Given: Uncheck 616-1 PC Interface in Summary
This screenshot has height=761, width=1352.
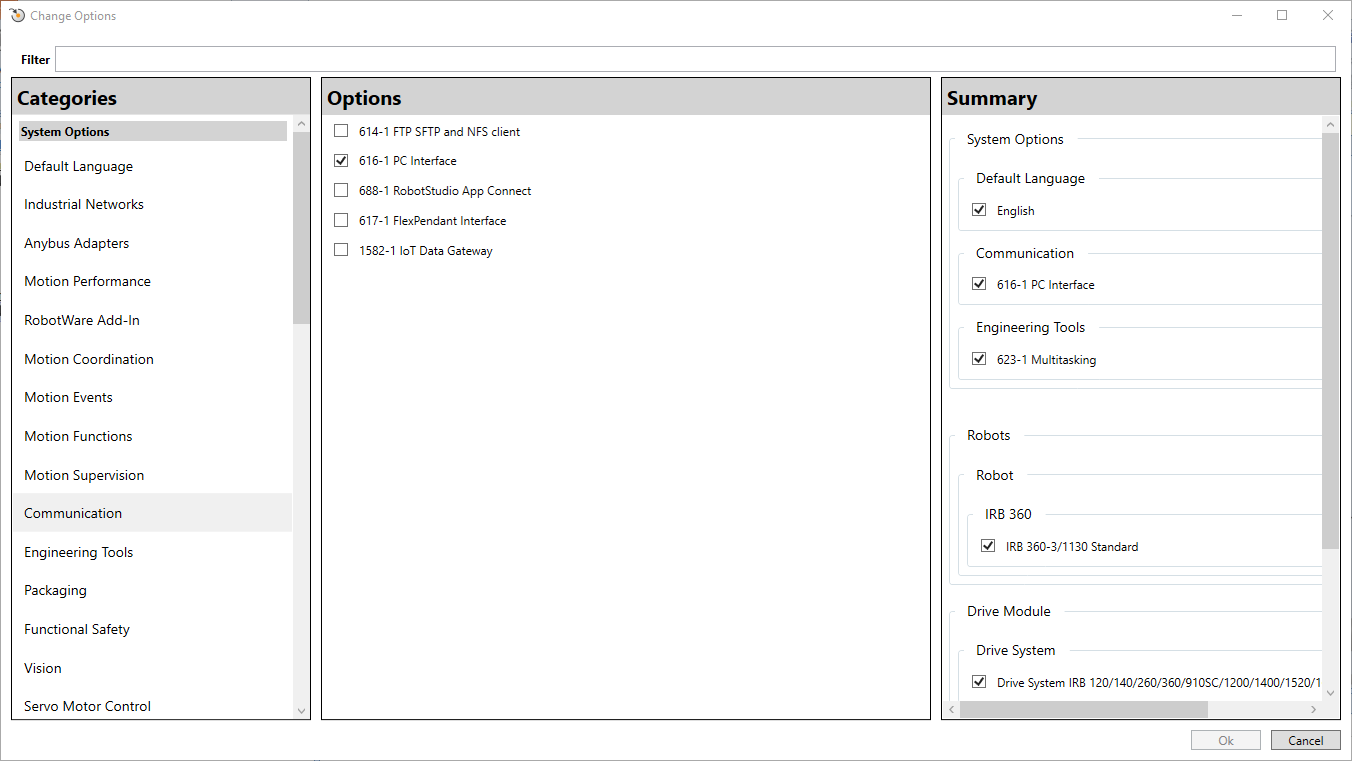Looking at the screenshot, I should click(979, 284).
